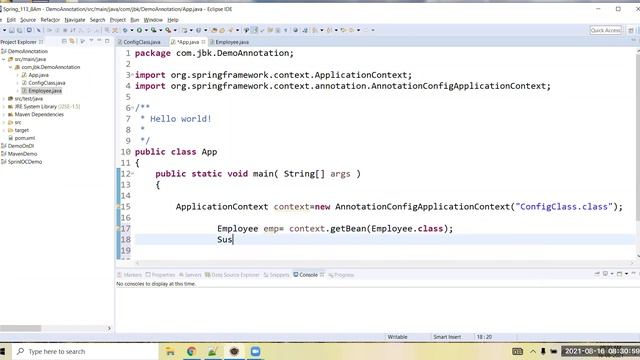Open Run launch dropdown arrow
The width and height of the screenshot is (640, 360).
pyautogui.click(x=146, y=30)
